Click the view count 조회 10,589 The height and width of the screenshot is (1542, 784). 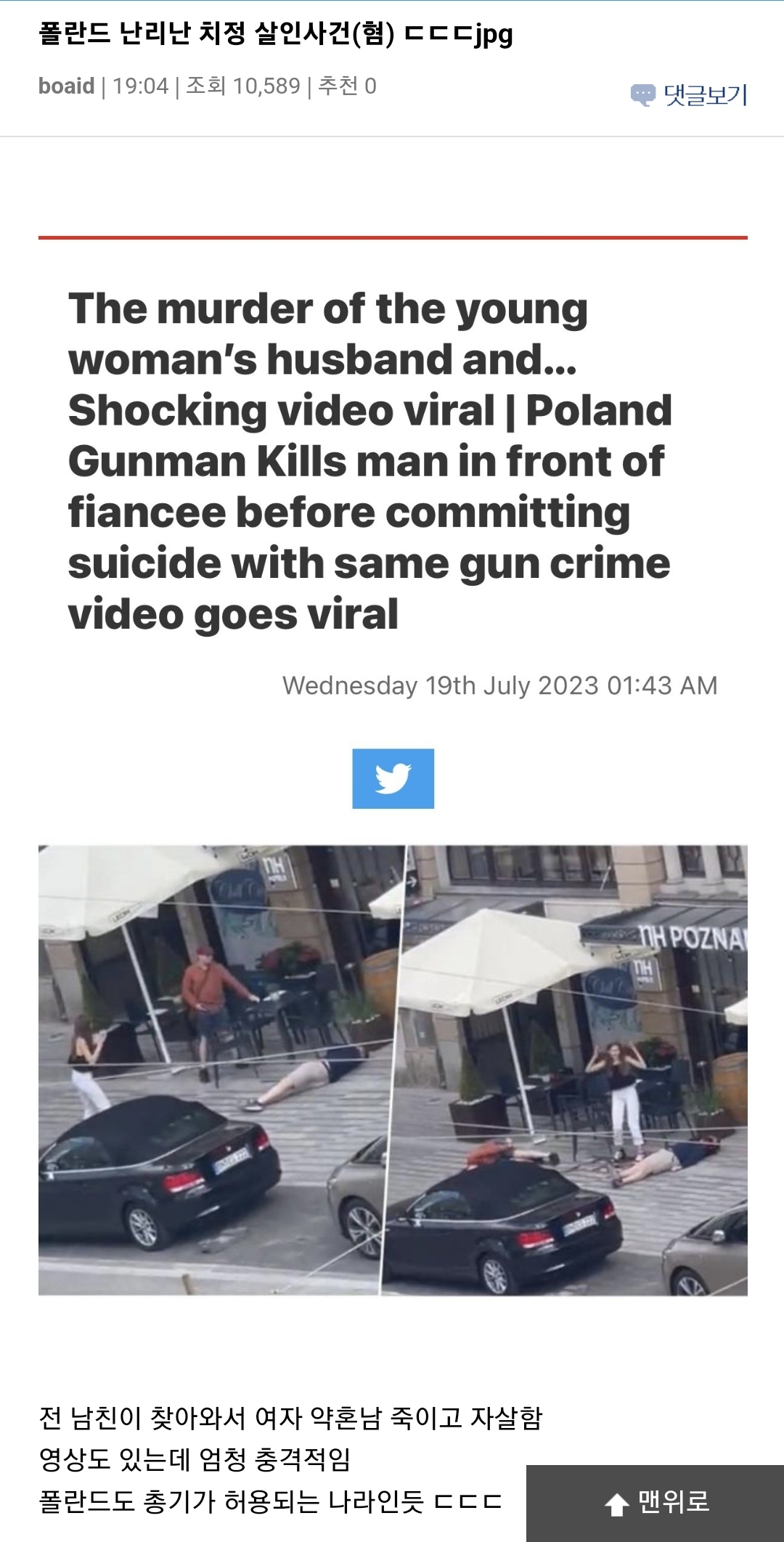(x=243, y=86)
